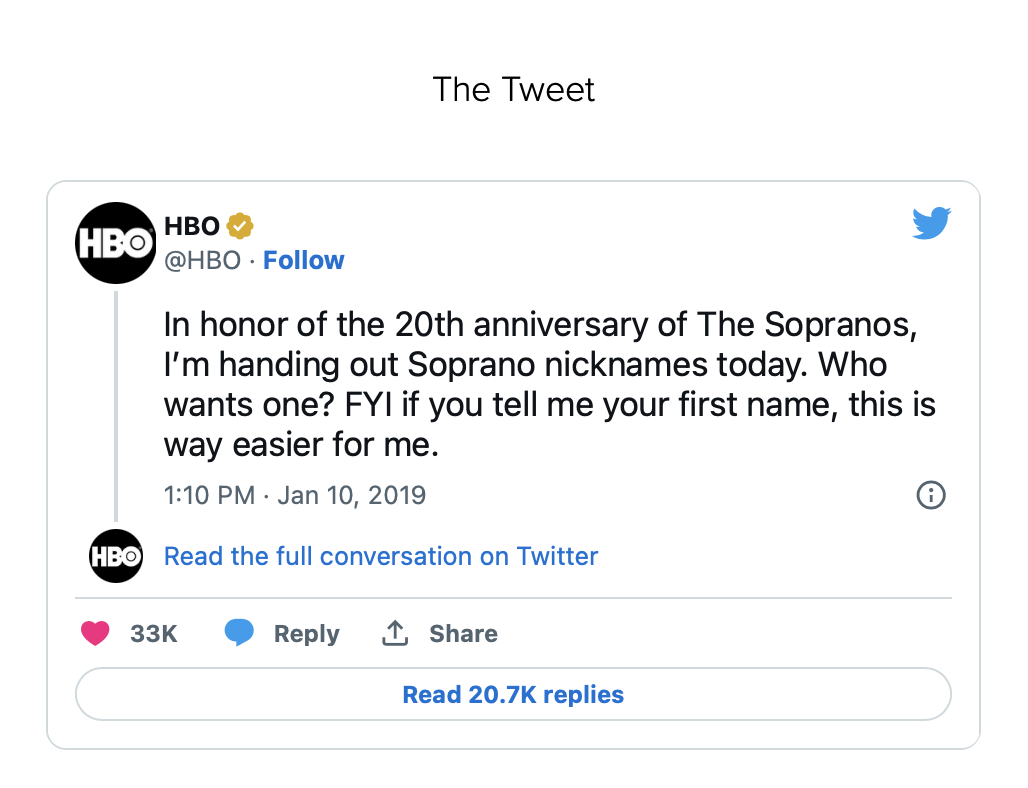Click 'The Tweet' heading above the card
The width and height of the screenshot is (1028, 788).
tap(514, 89)
